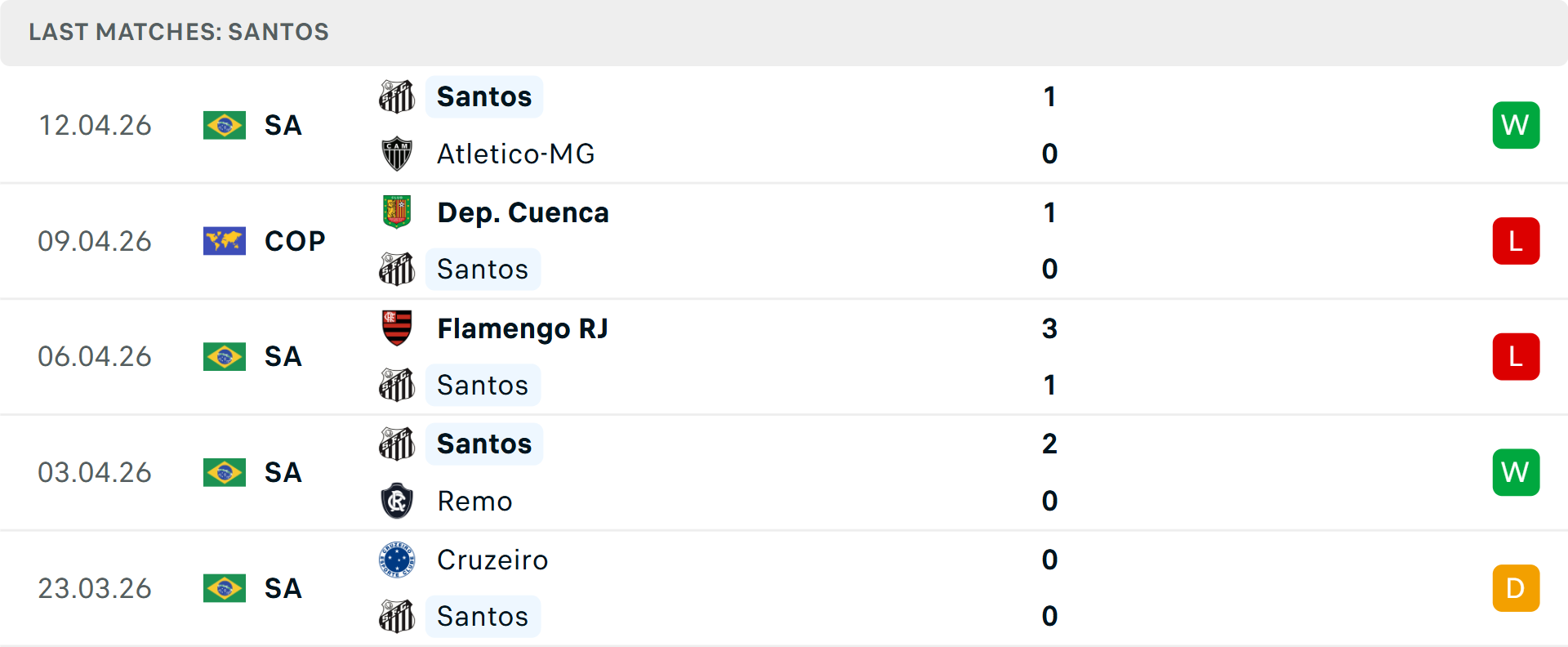Click Brazil flag beside the 12.04.26 match
Viewport: 1568px width, 647px height.
[x=225, y=126]
